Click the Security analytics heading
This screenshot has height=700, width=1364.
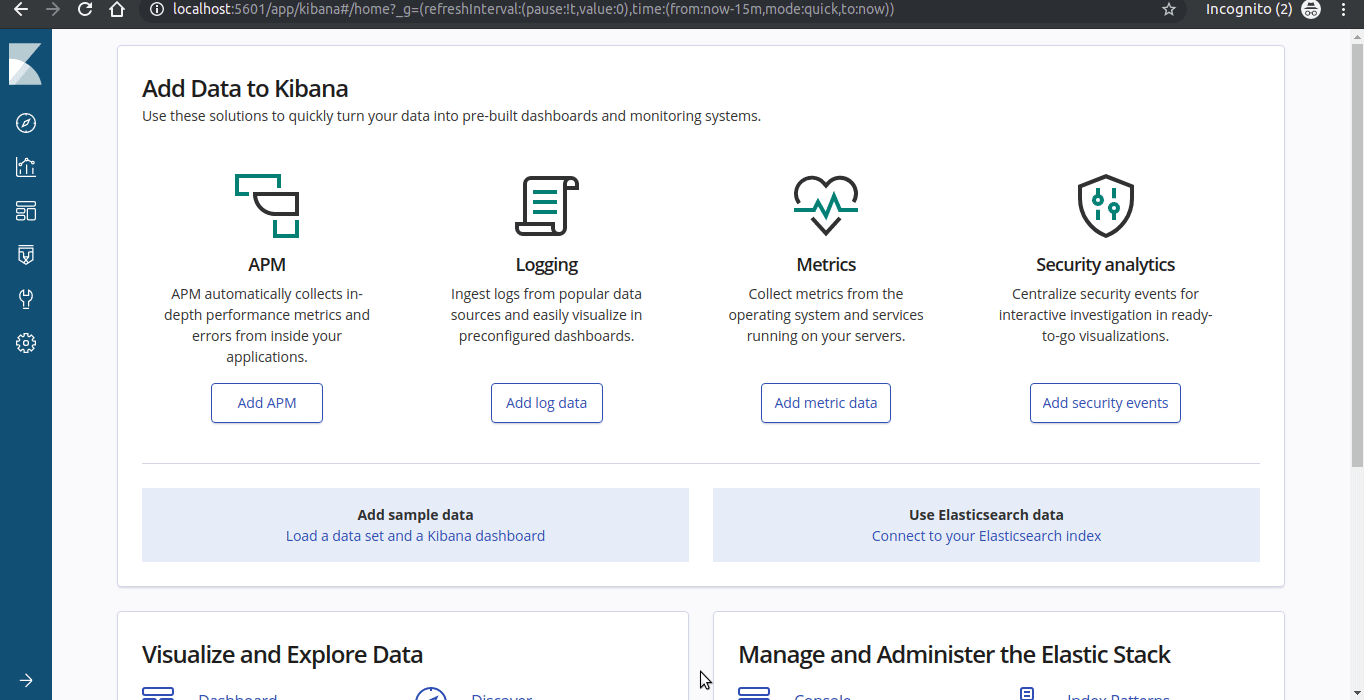[1105, 265]
